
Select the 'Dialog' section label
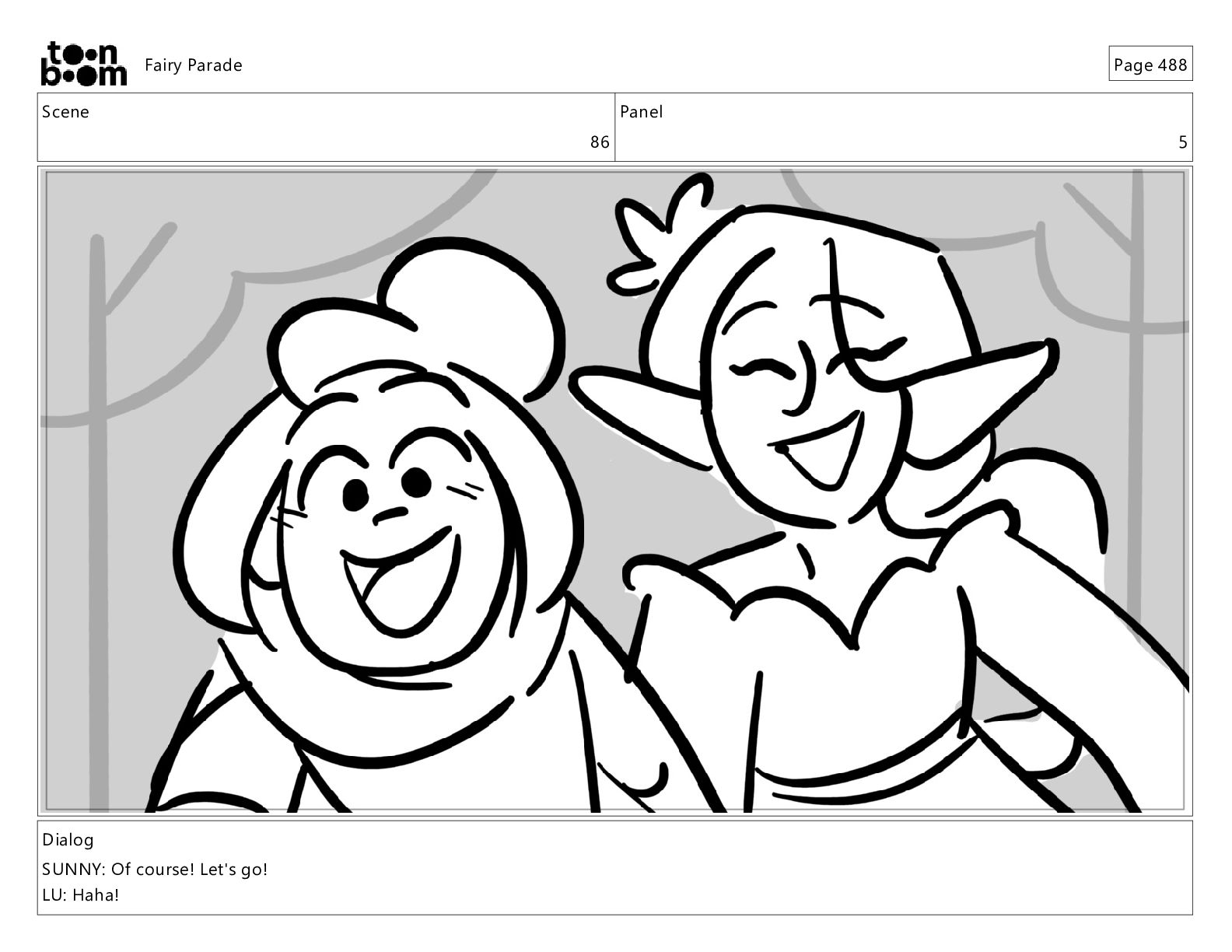(68, 840)
